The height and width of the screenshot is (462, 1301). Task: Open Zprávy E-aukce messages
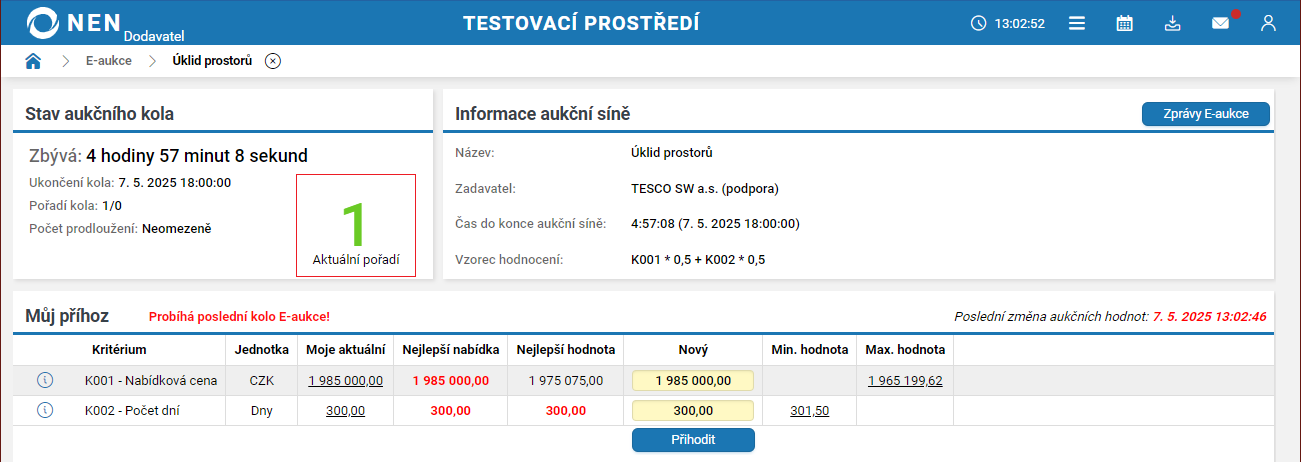(x=1205, y=114)
